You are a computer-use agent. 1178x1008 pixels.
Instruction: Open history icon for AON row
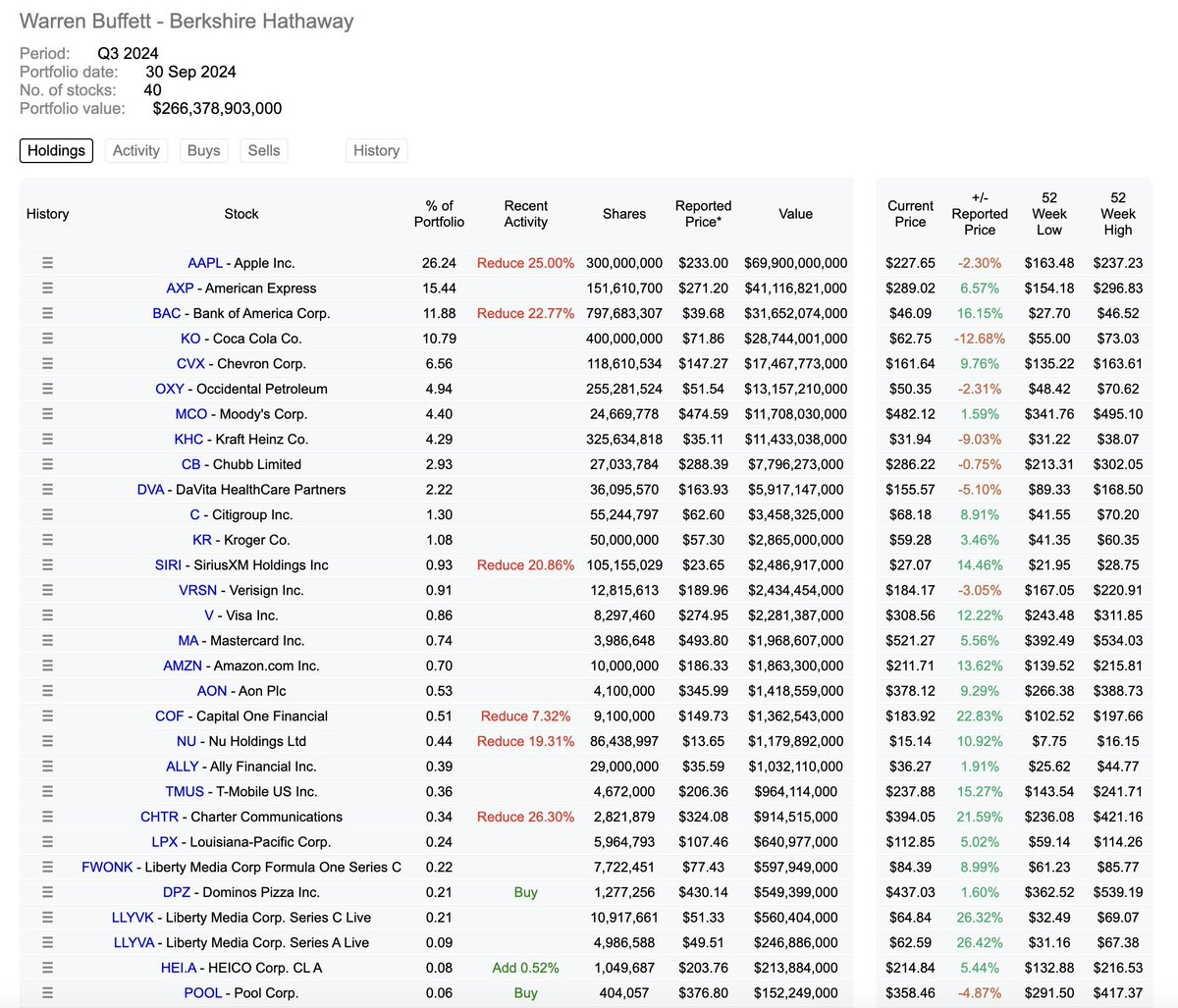[x=47, y=691]
